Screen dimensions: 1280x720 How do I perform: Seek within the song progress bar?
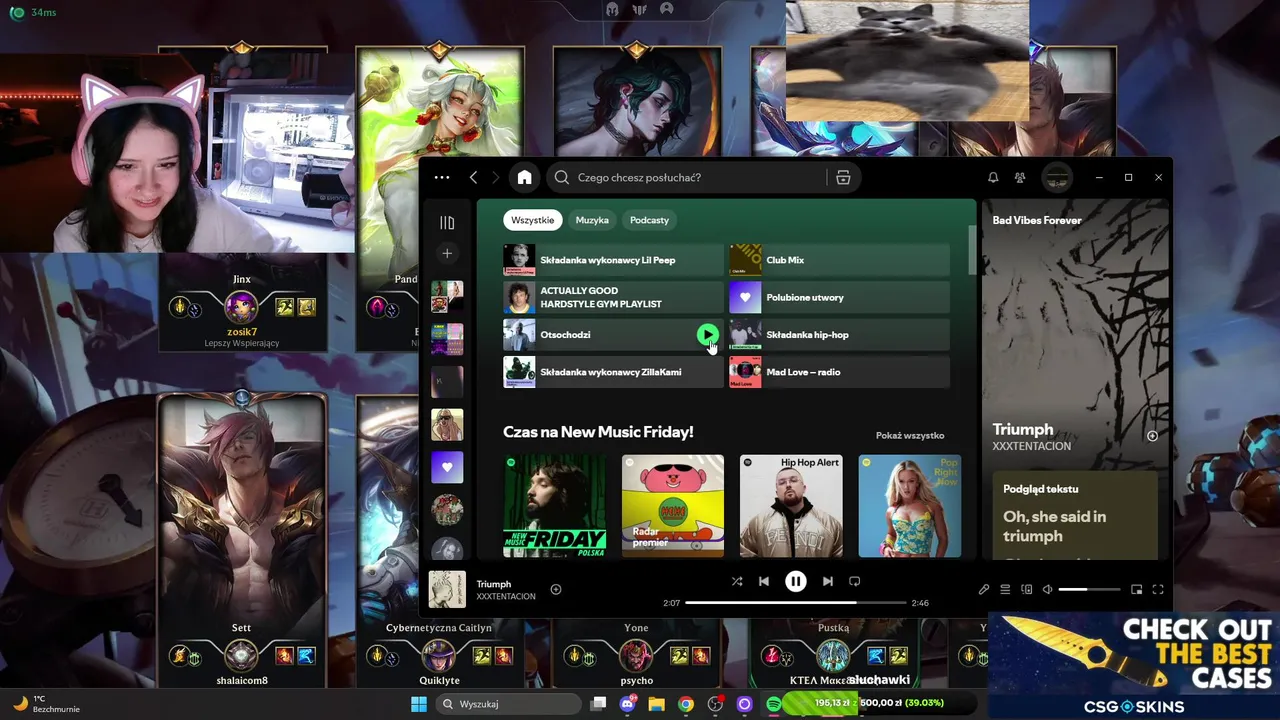tap(796, 603)
